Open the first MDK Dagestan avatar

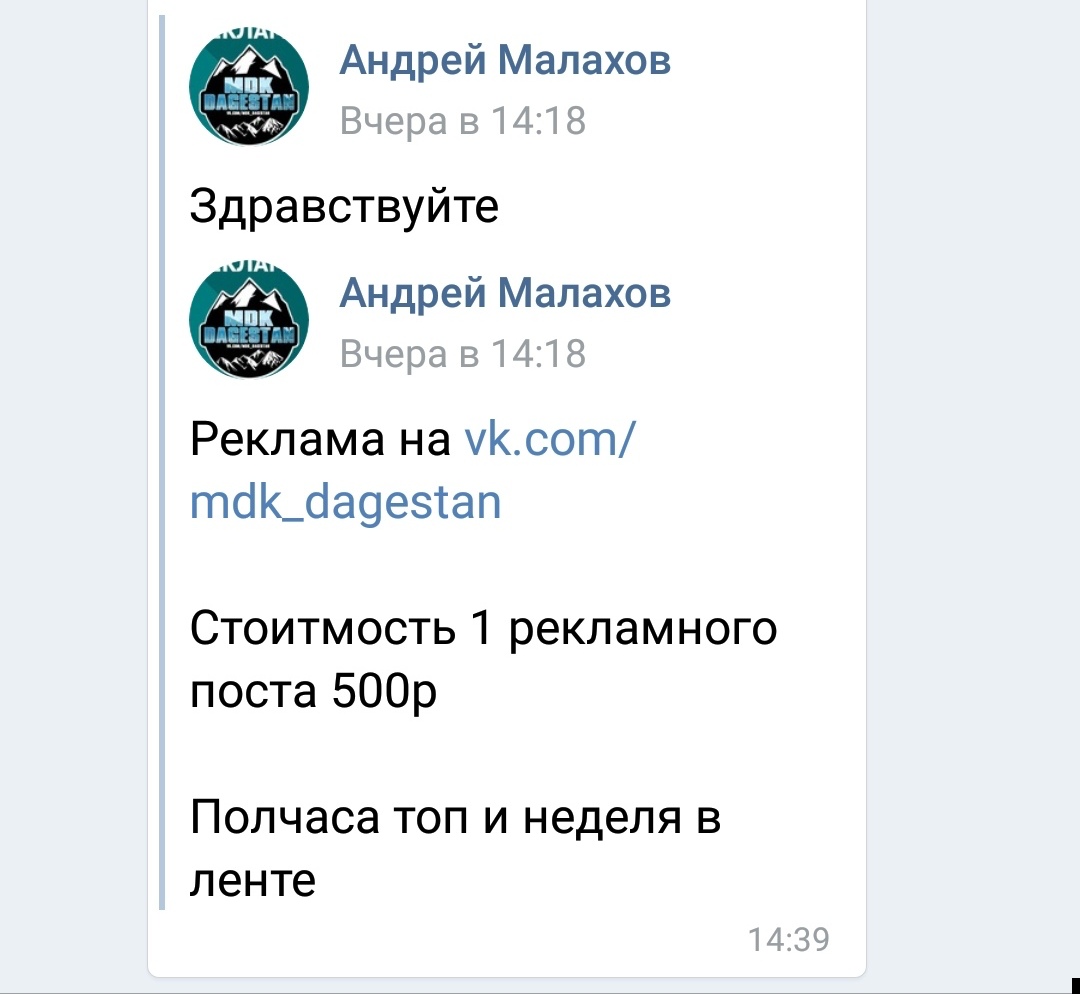(x=249, y=87)
